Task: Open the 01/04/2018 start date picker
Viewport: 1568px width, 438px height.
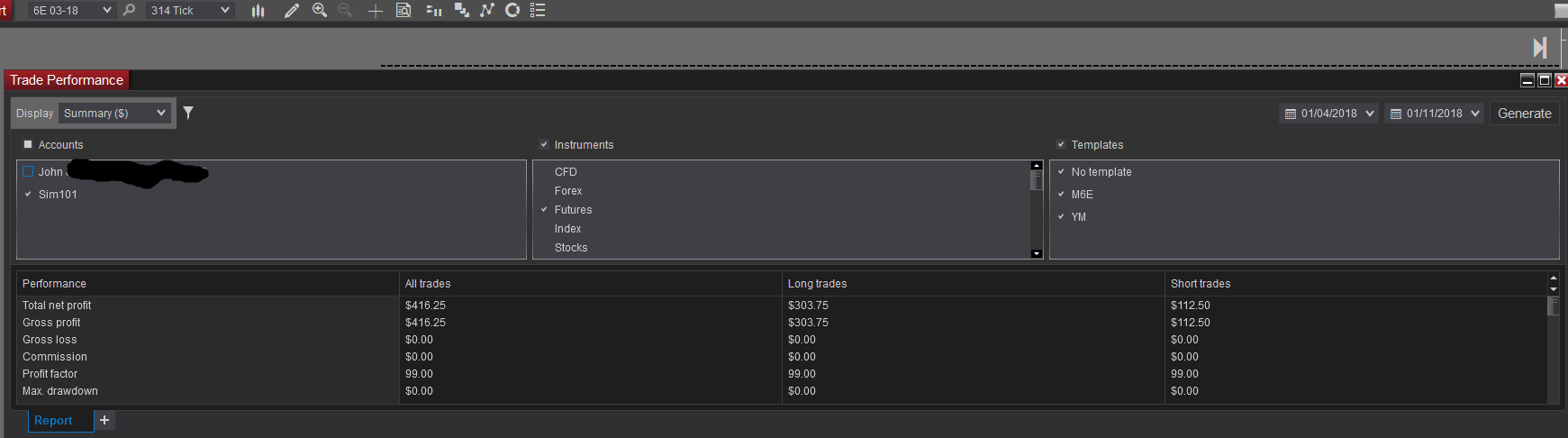Action: click(x=1329, y=114)
